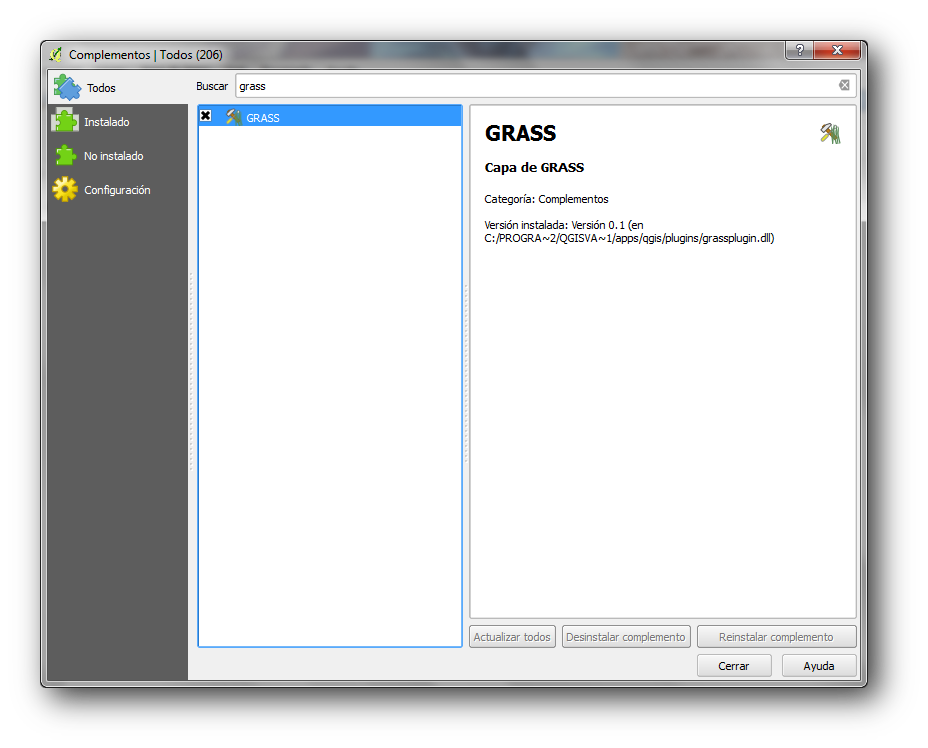
Task: Select the GRASS row in plugin list
Action: pyautogui.click(x=330, y=116)
